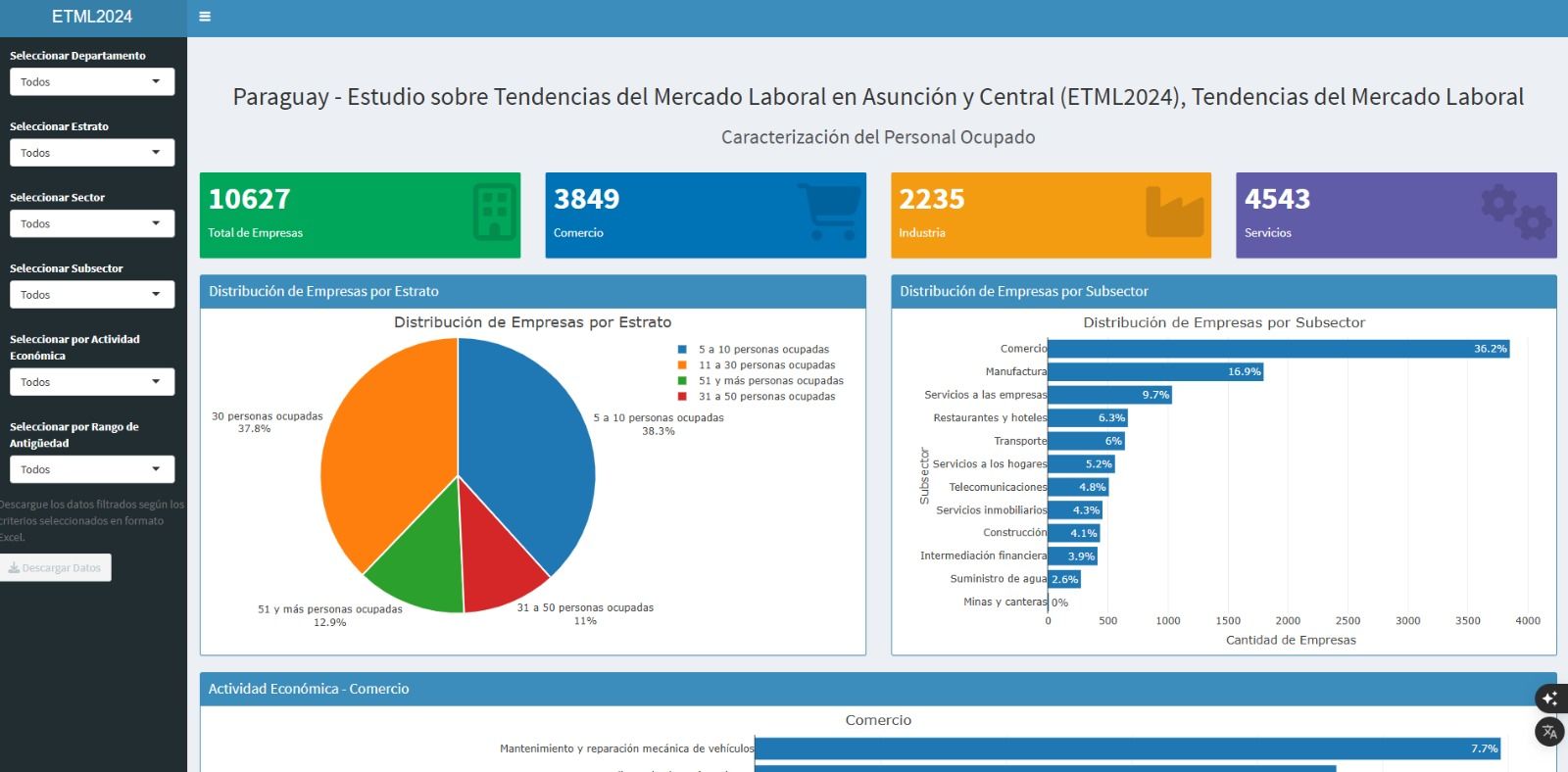
Task: Click the hamburger sidebar toggle icon
Action: (x=205, y=17)
